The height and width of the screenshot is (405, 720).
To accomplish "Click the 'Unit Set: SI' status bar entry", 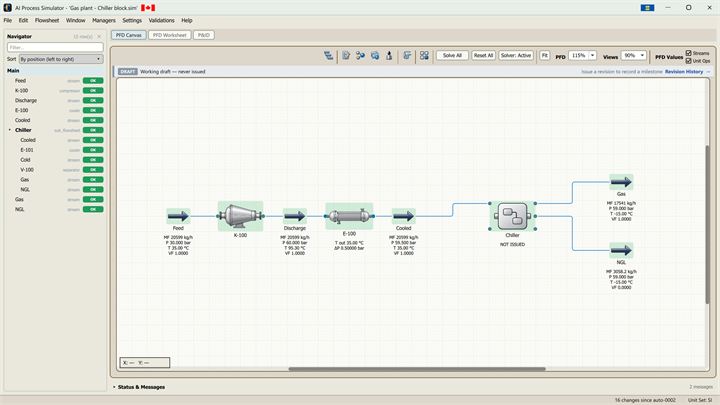I will click(x=700, y=400).
